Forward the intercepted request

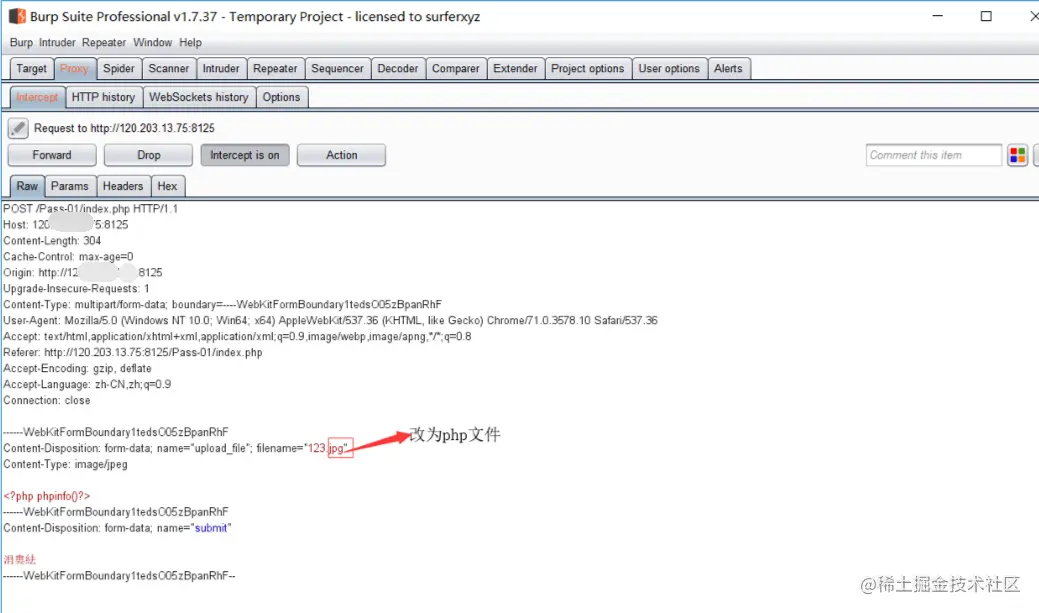click(x=52, y=155)
